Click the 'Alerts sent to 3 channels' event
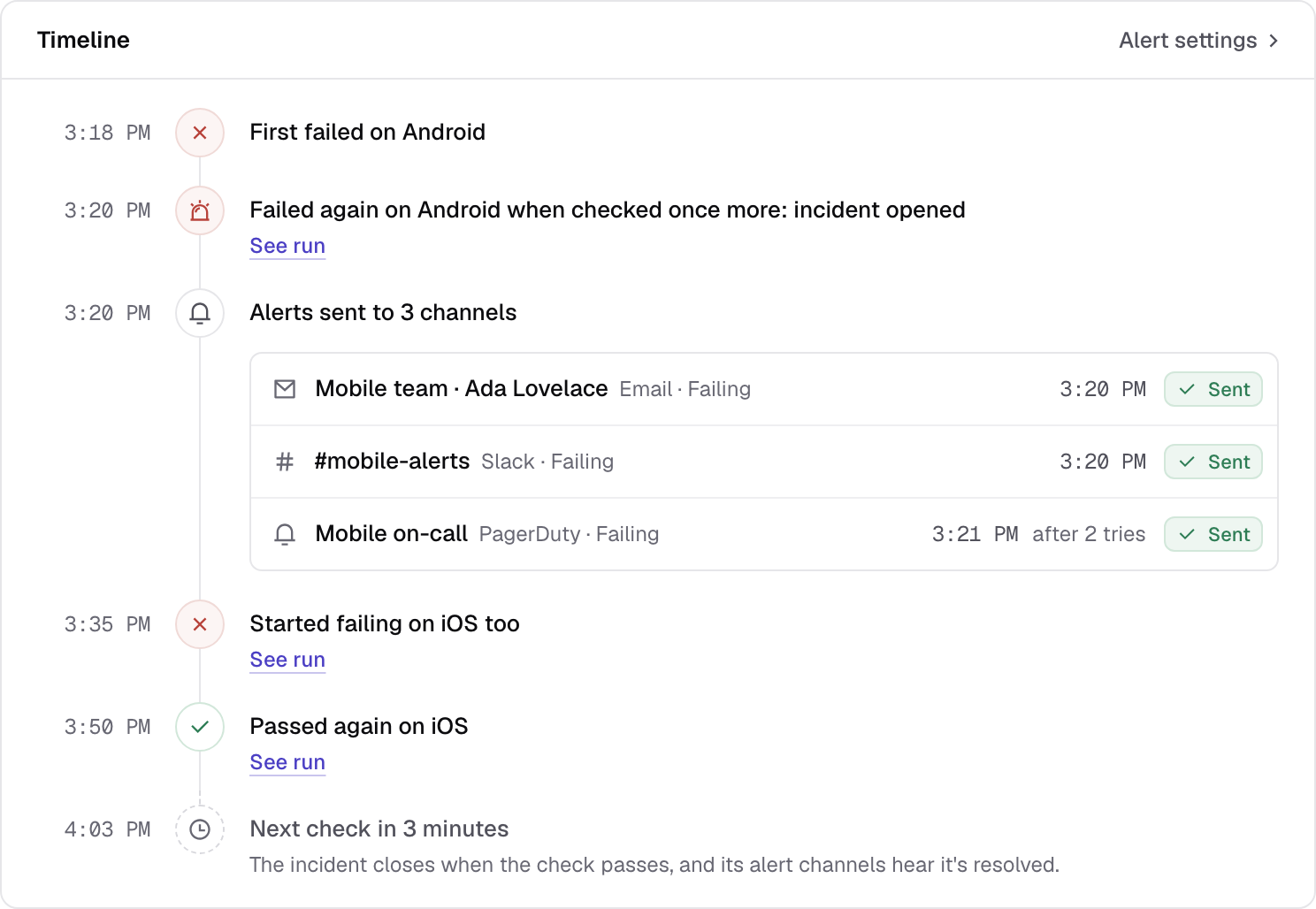 pos(383,313)
